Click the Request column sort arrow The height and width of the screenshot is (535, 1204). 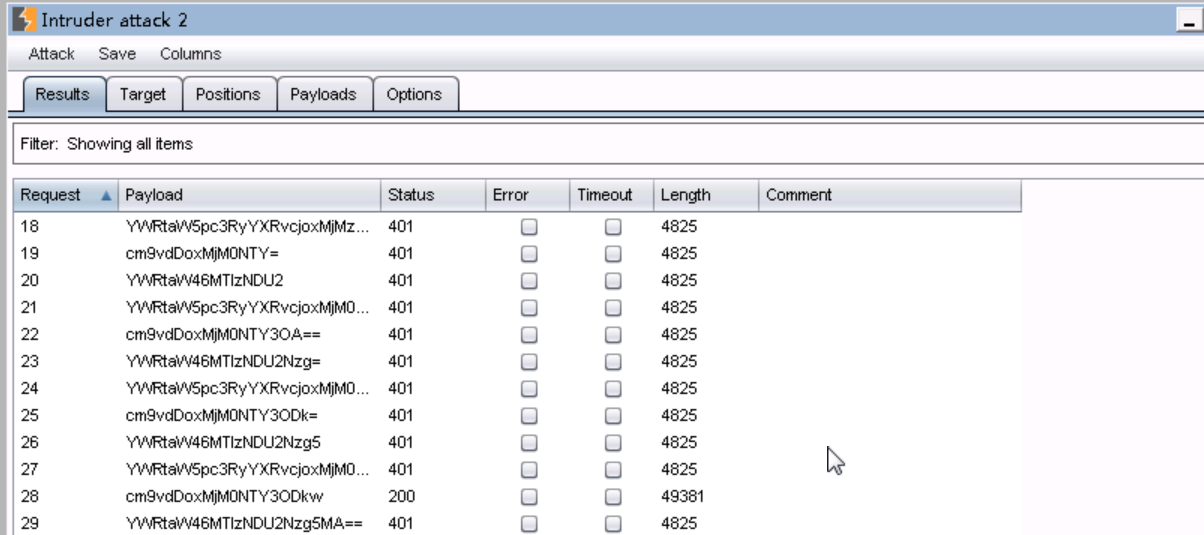(x=107, y=196)
